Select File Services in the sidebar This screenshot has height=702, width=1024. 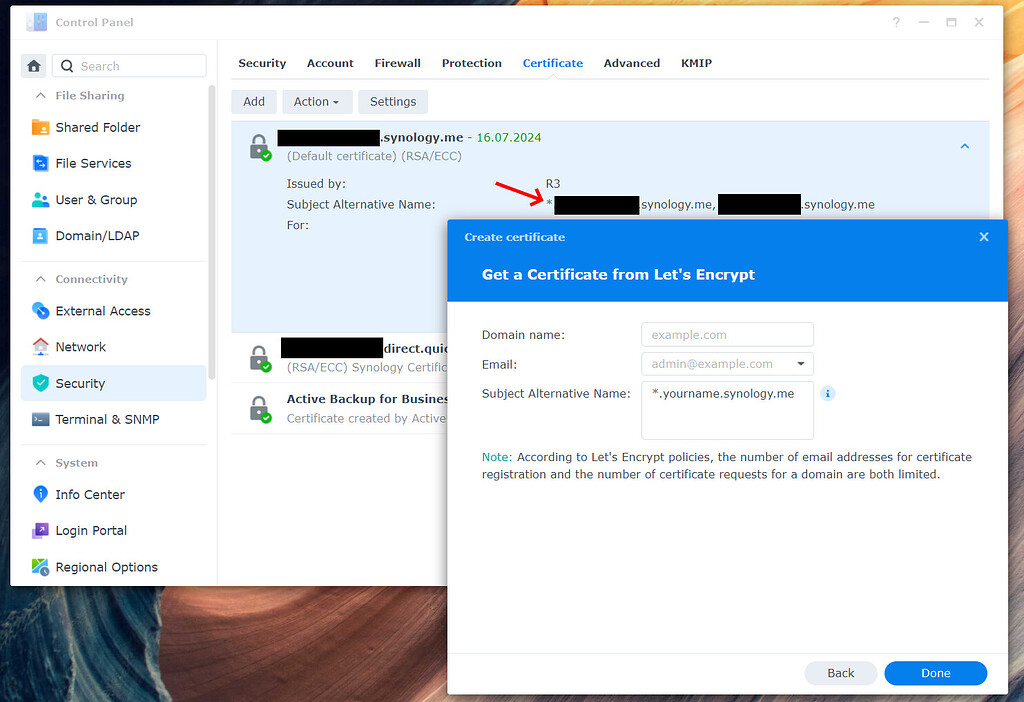pos(94,163)
